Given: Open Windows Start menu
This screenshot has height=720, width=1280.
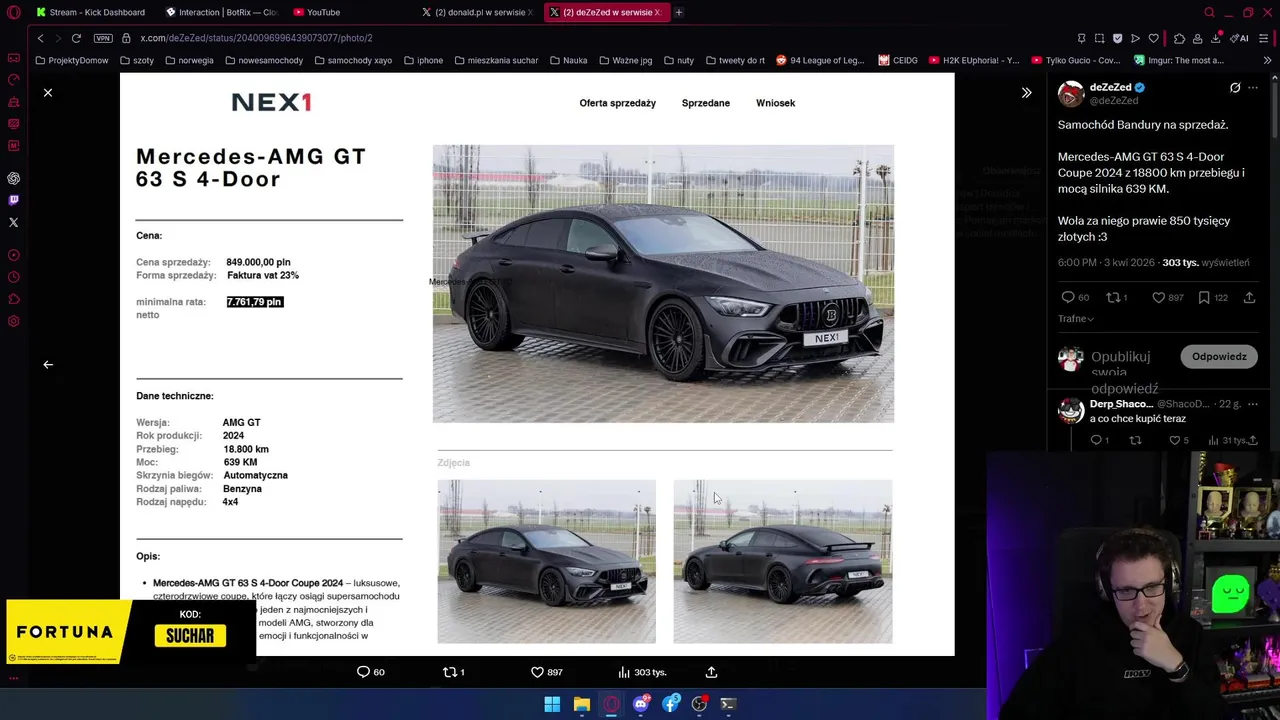Looking at the screenshot, I should tap(552, 704).
